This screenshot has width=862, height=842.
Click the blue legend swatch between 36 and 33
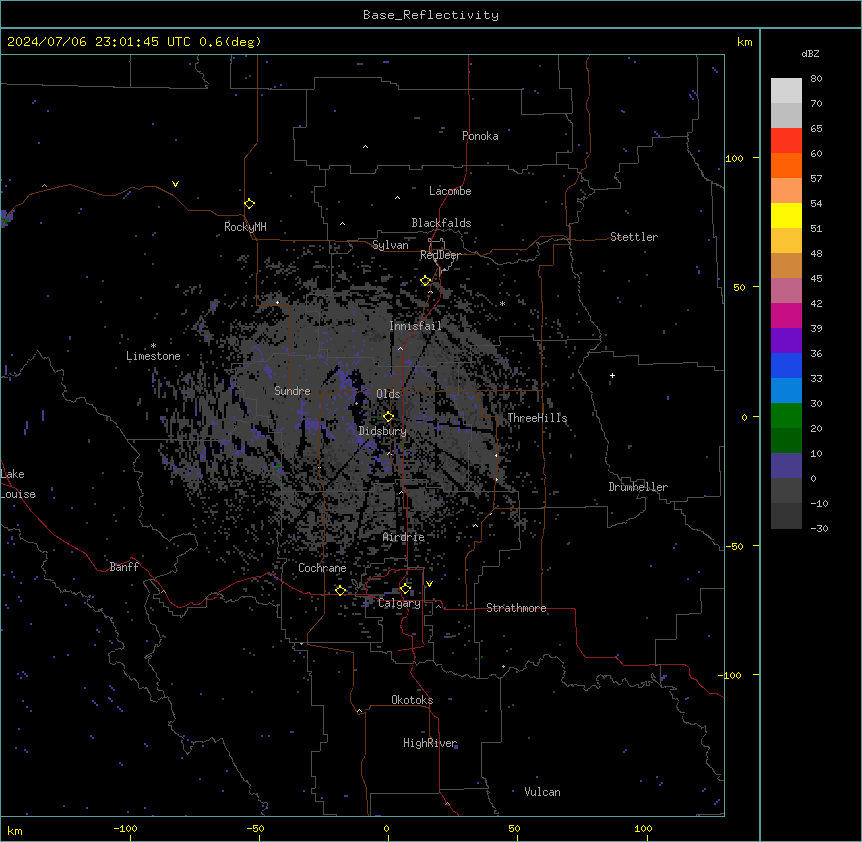(786, 365)
